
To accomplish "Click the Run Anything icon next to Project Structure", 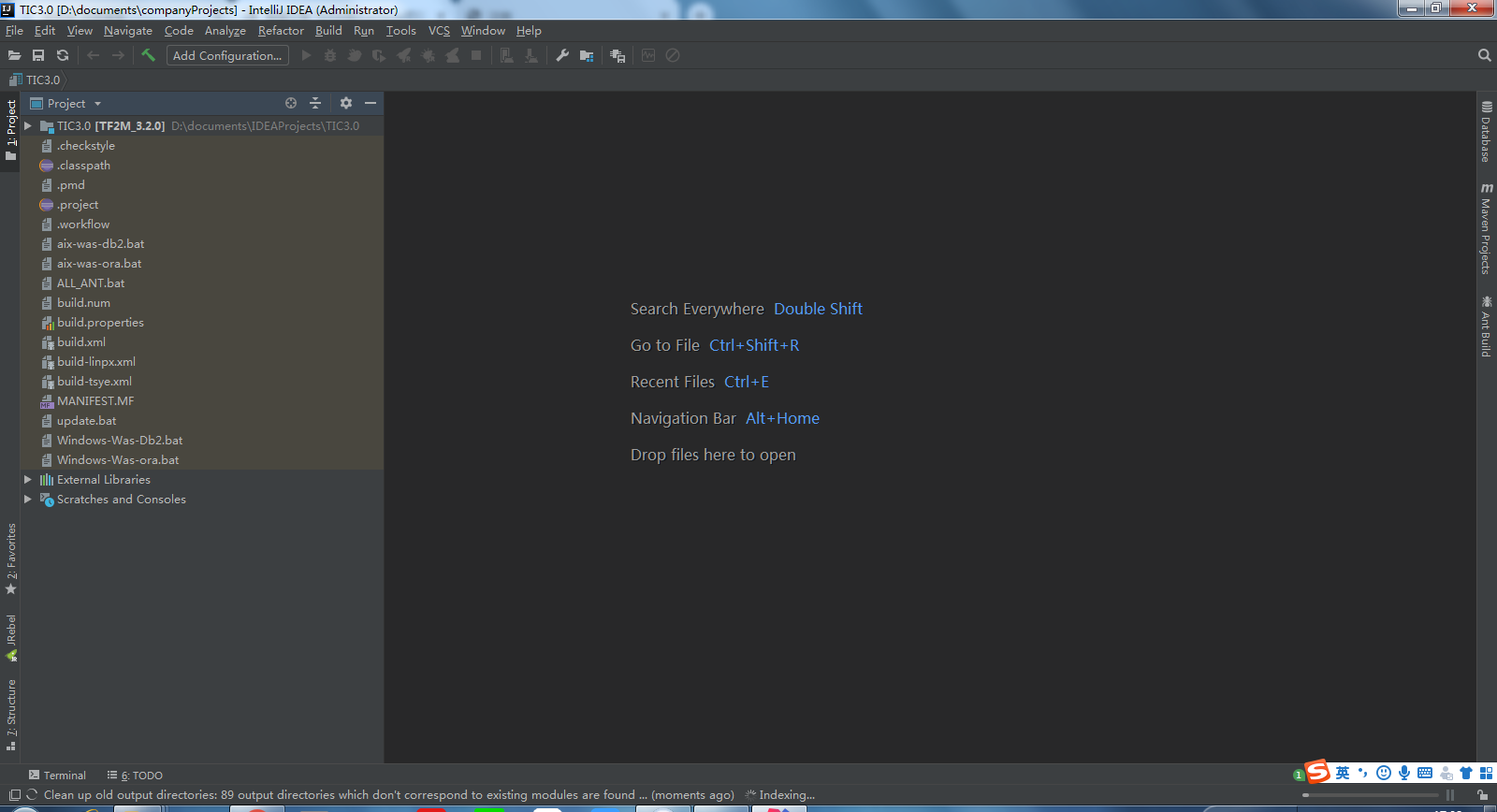I will click(x=618, y=56).
